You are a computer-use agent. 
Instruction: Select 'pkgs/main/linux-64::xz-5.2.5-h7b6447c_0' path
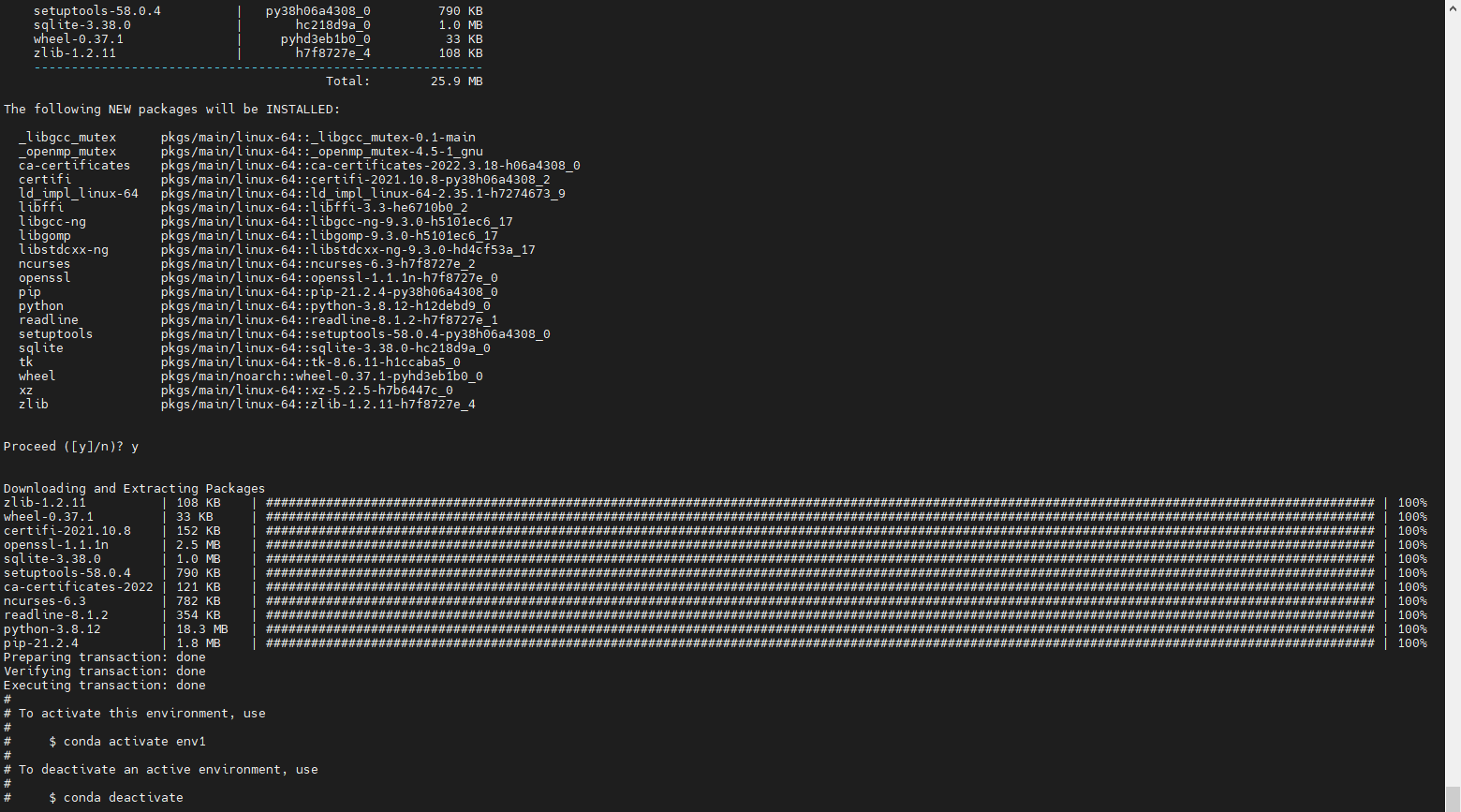(x=307, y=391)
